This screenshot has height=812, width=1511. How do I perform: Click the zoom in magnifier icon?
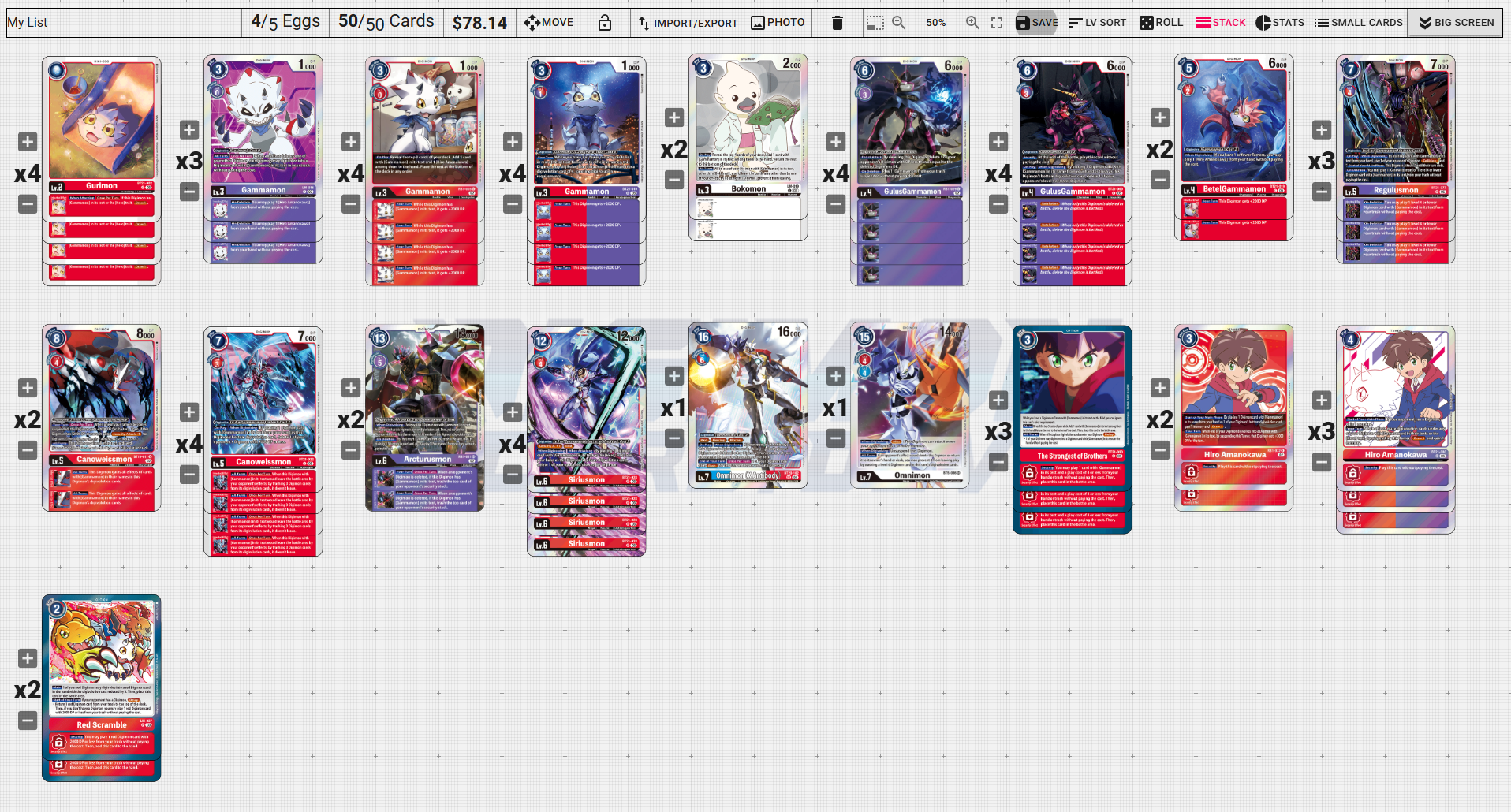click(x=973, y=23)
